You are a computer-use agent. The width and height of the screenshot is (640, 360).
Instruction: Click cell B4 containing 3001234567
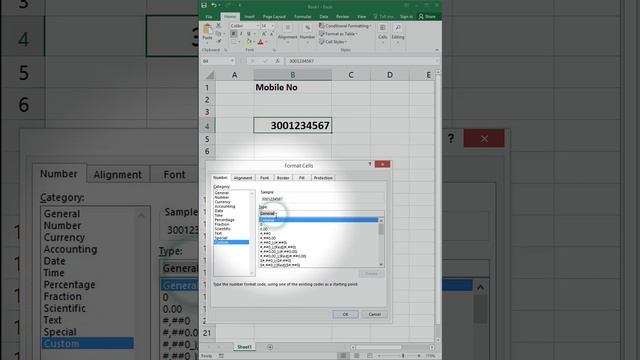[293, 125]
